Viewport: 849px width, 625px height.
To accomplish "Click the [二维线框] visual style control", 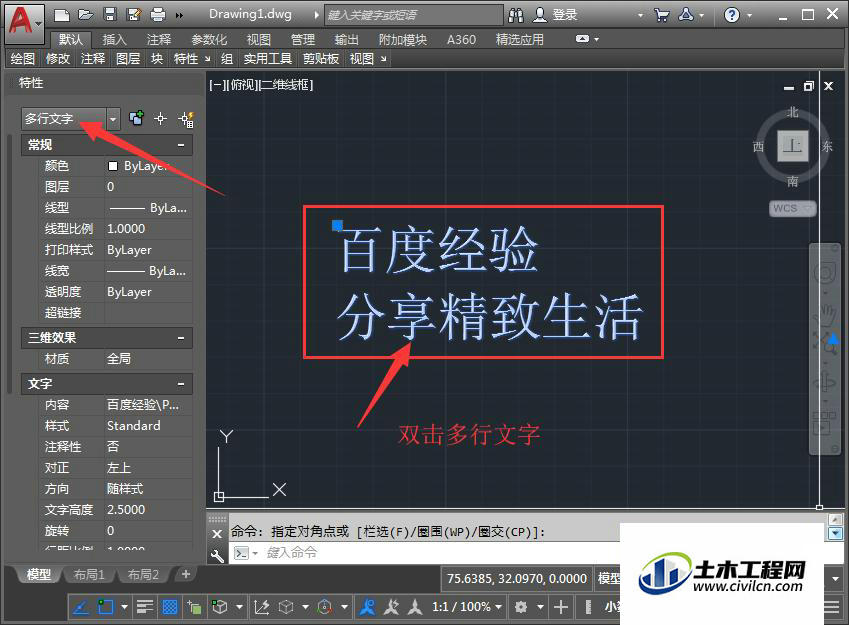I will pyautogui.click(x=286, y=84).
